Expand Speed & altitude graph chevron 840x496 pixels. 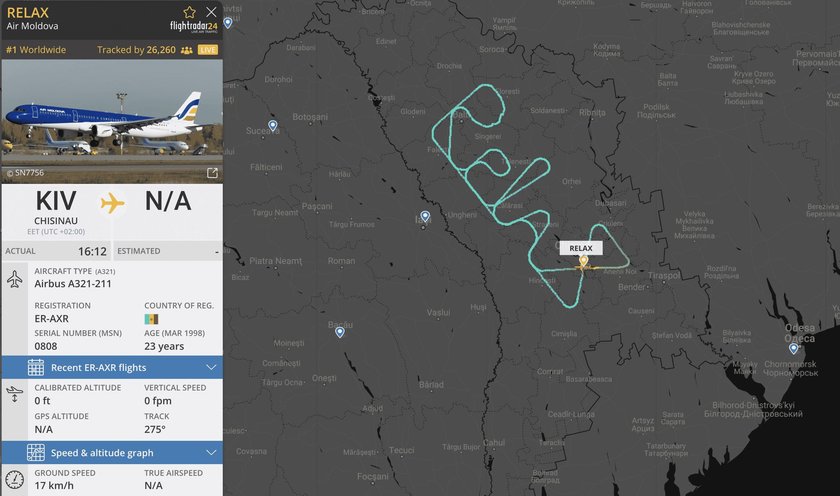[210, 452]
